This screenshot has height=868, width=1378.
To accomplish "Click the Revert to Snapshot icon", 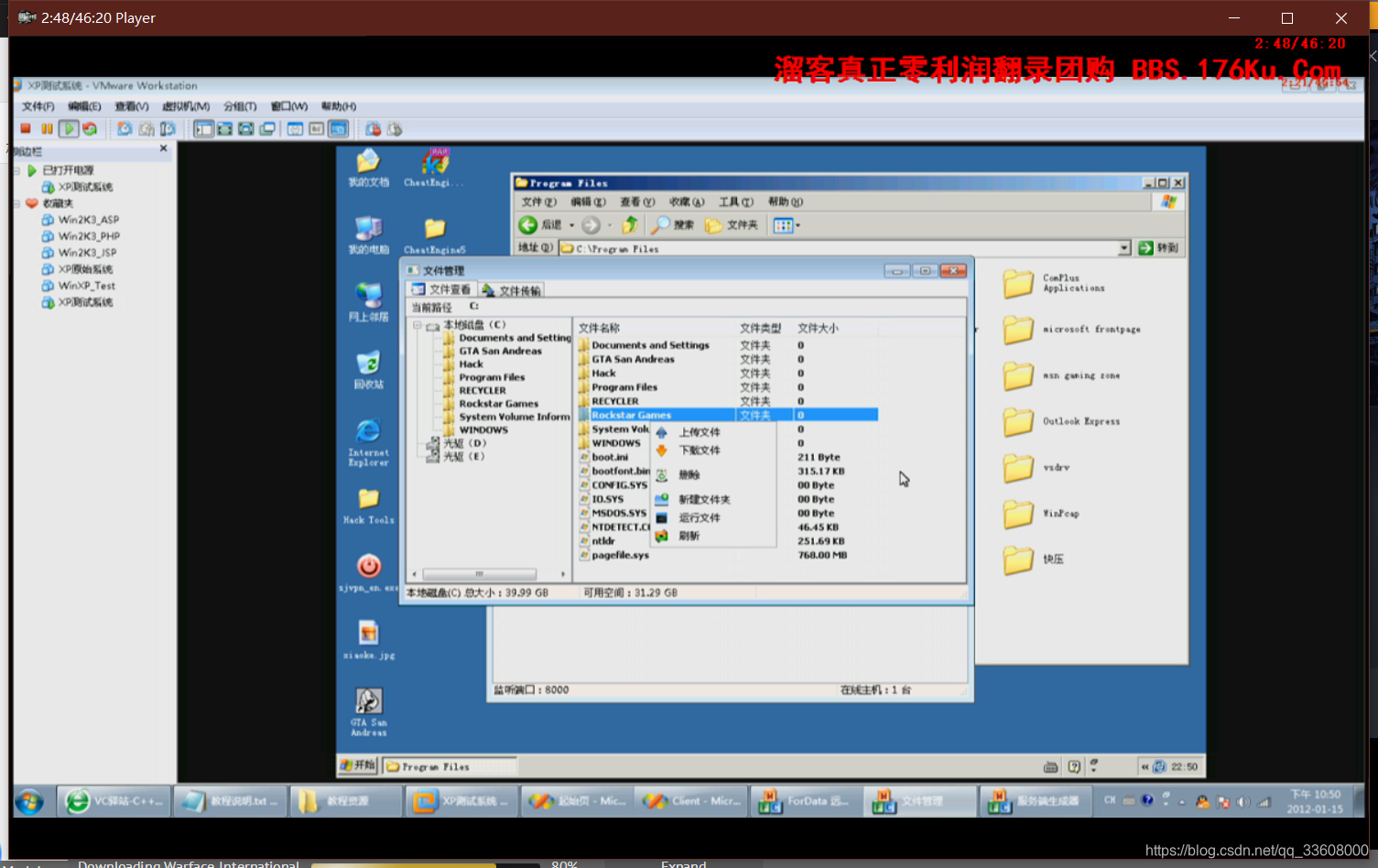I will tap(146, 129).
